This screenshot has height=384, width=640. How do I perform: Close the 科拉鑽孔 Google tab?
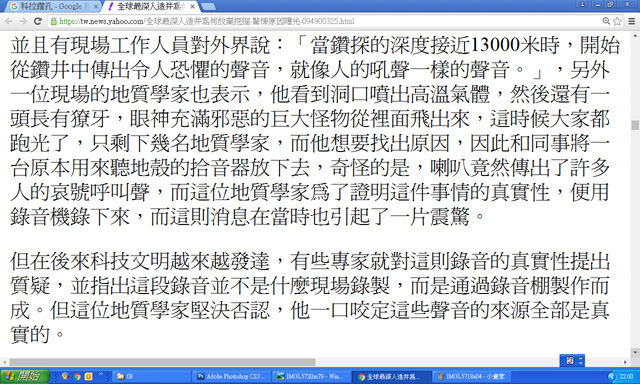pyautogui.click(x=96, y=6)
